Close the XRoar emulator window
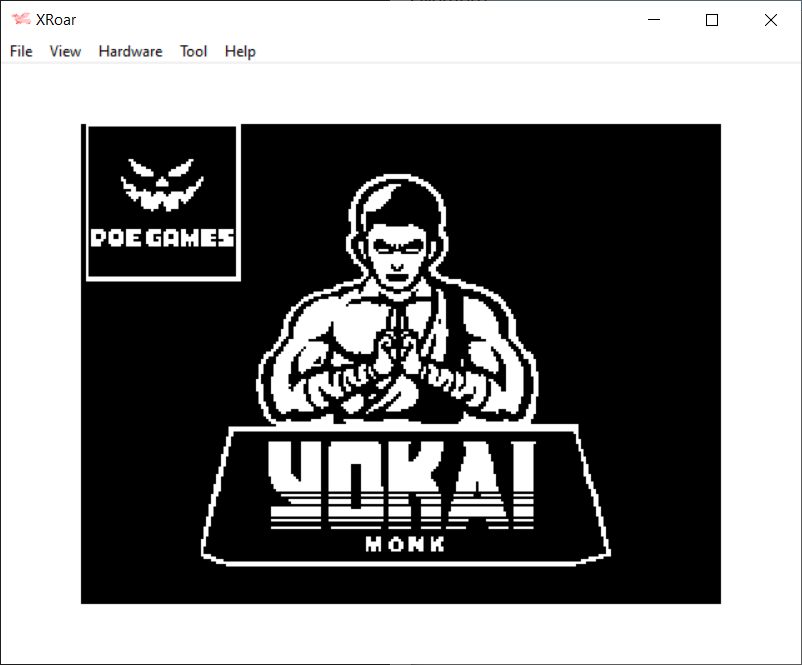The image size is (802, 665). [x=770, y=20]
